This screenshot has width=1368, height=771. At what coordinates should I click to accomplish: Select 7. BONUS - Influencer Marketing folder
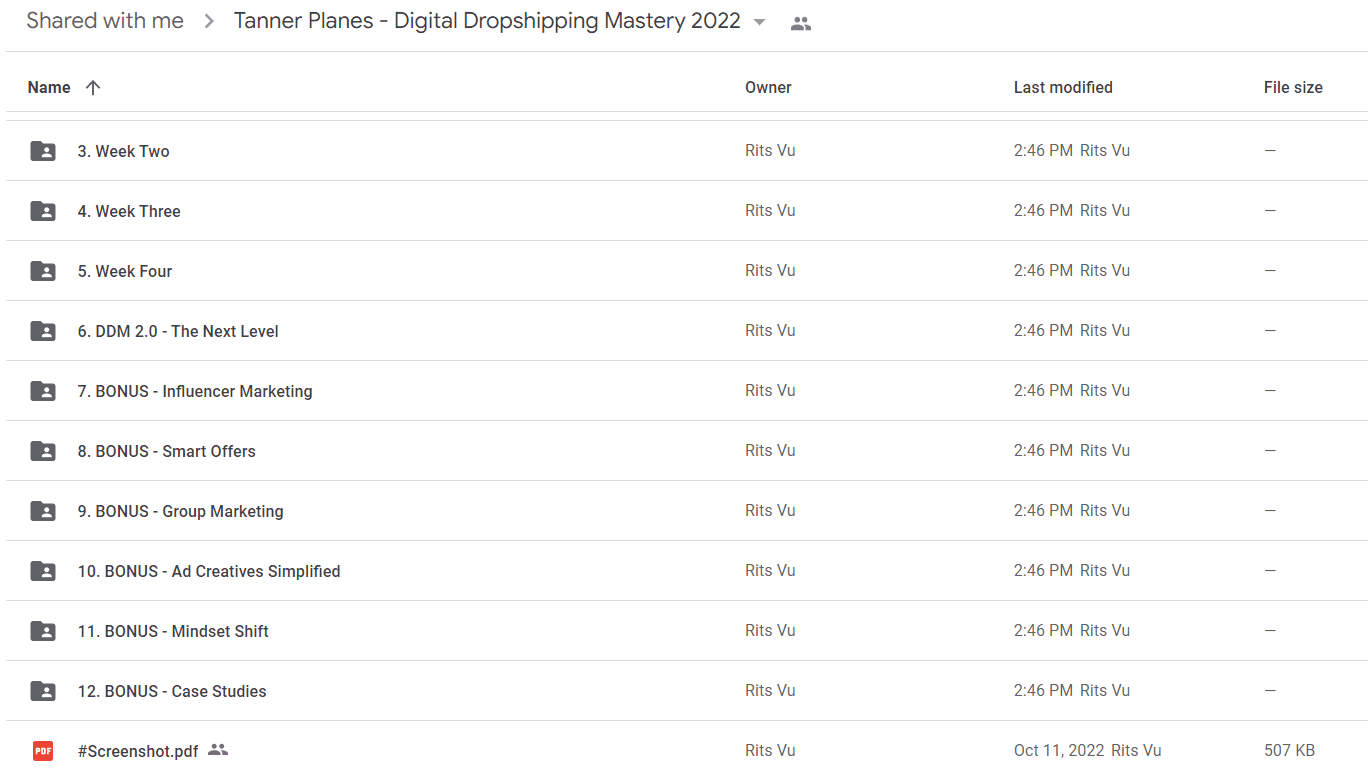click(687, 391)
